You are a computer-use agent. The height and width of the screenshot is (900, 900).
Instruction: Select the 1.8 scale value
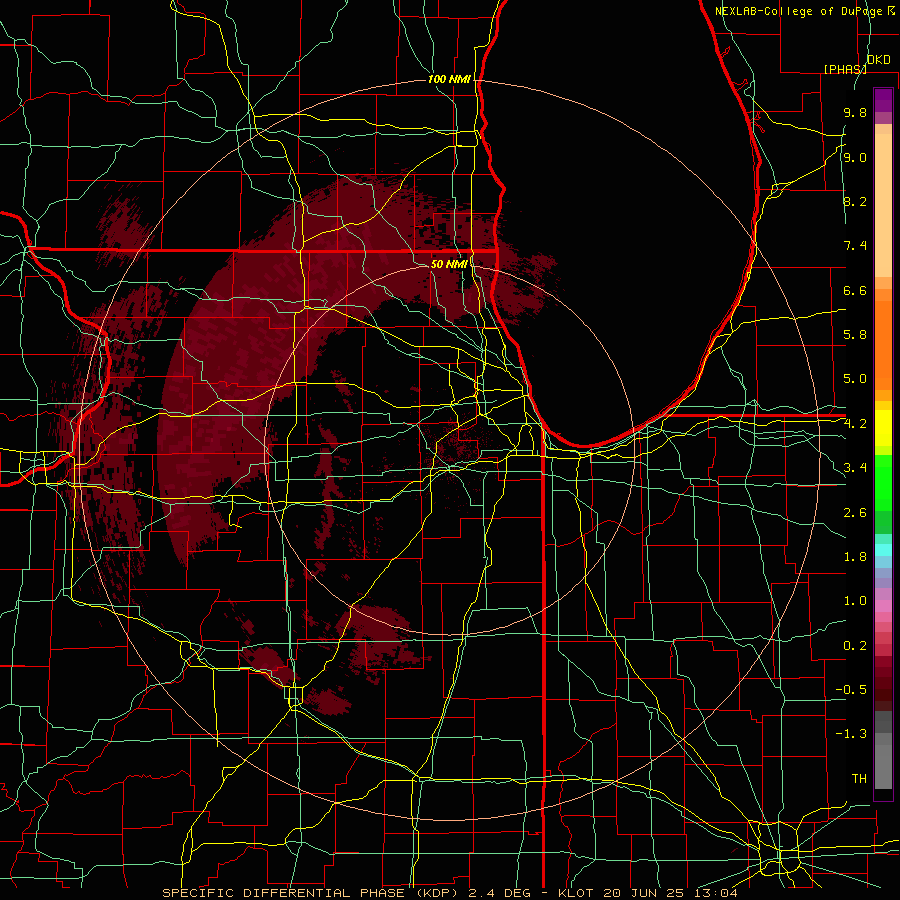pos(855,557)
